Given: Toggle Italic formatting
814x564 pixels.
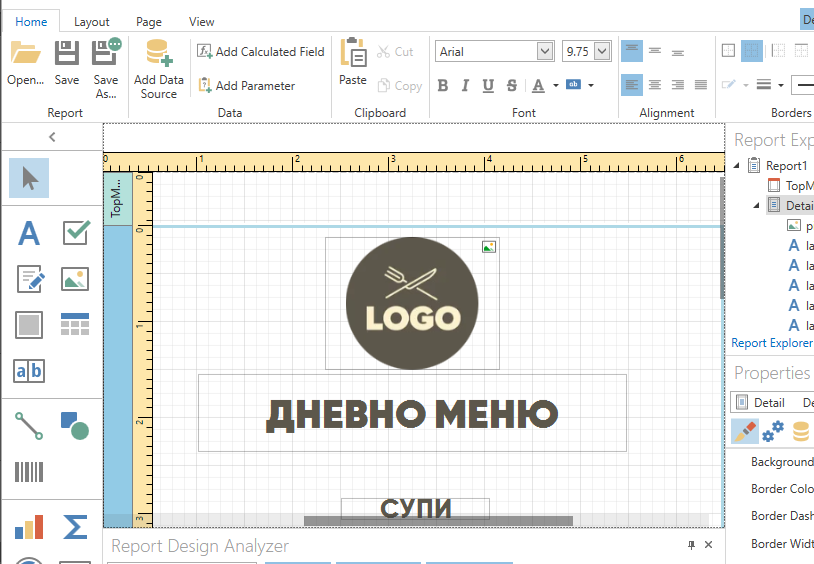Looking at the screenshot, I should tap(466, 86).
